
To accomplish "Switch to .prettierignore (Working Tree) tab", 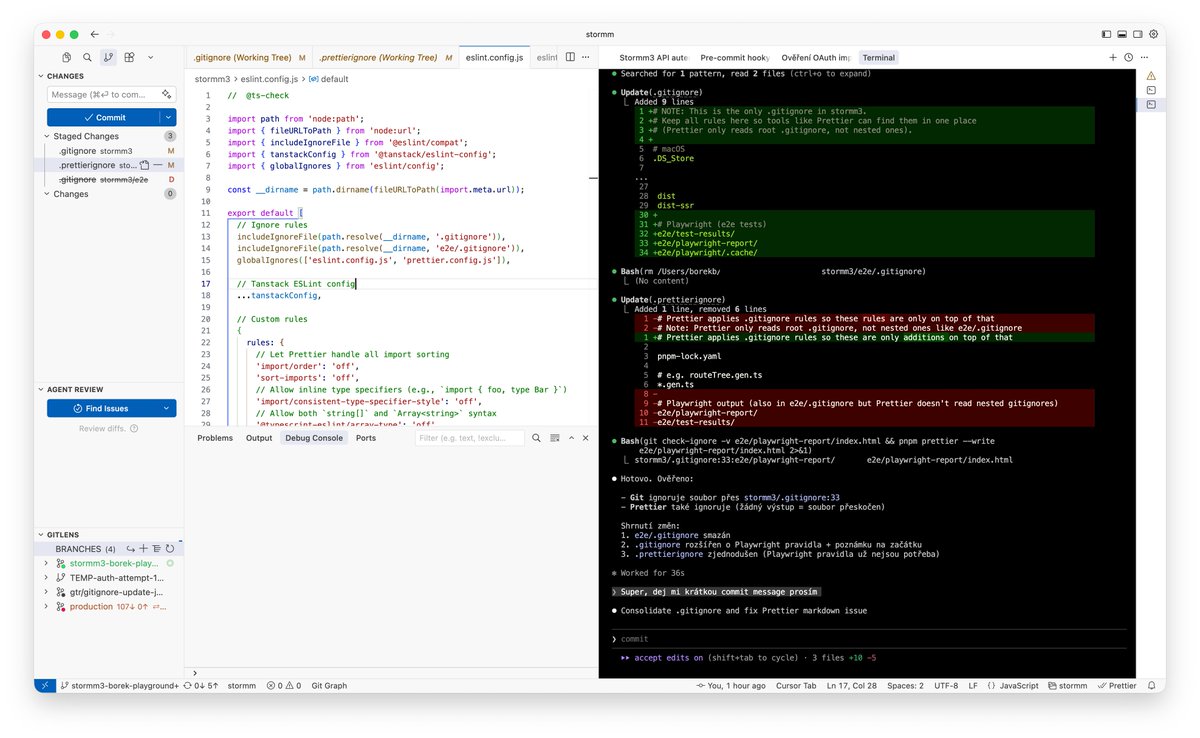I will pyautogui.click(x=386, y=58).
